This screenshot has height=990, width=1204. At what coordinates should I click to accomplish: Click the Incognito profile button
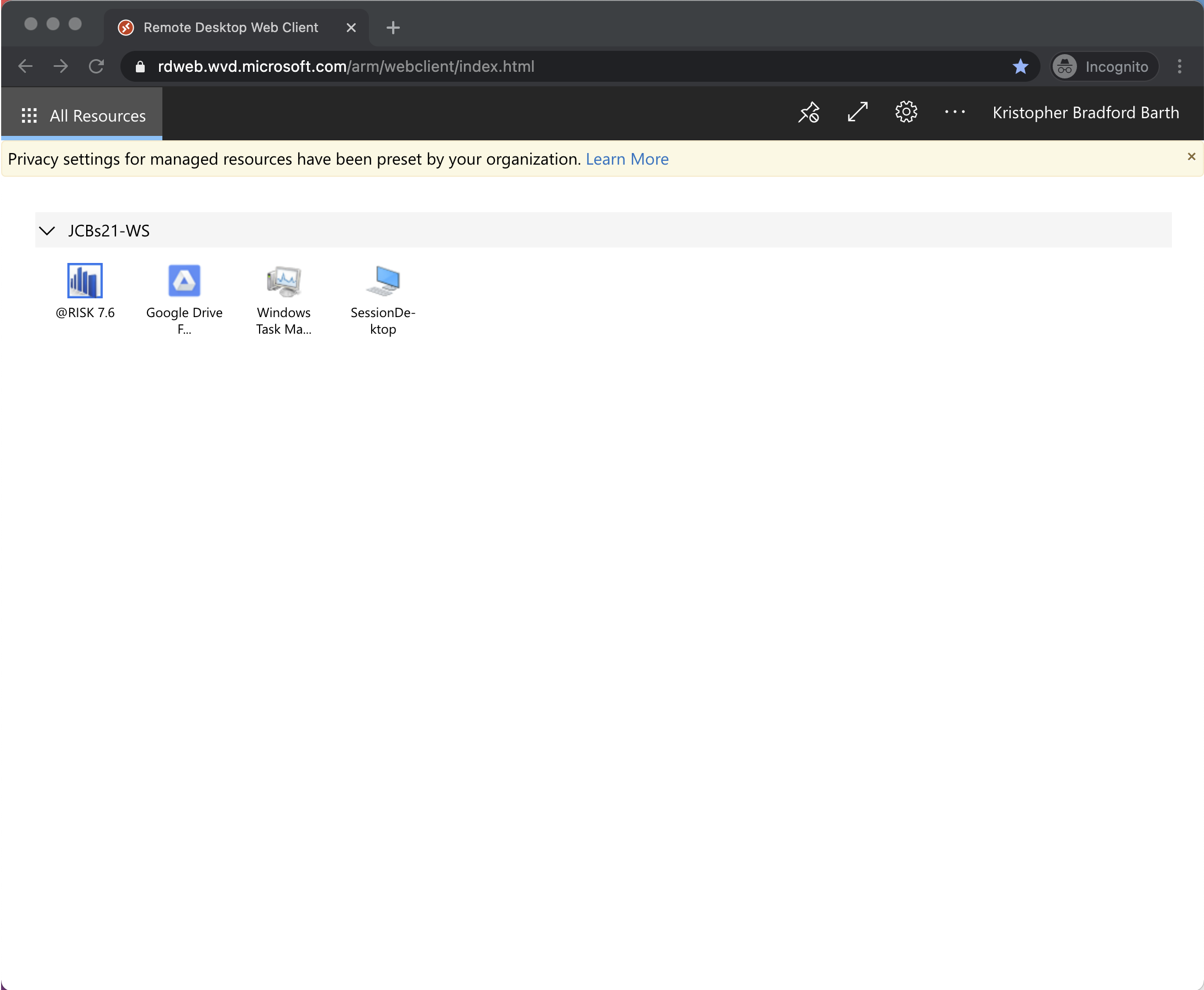pyautogui.click(x=1104, y=67)
